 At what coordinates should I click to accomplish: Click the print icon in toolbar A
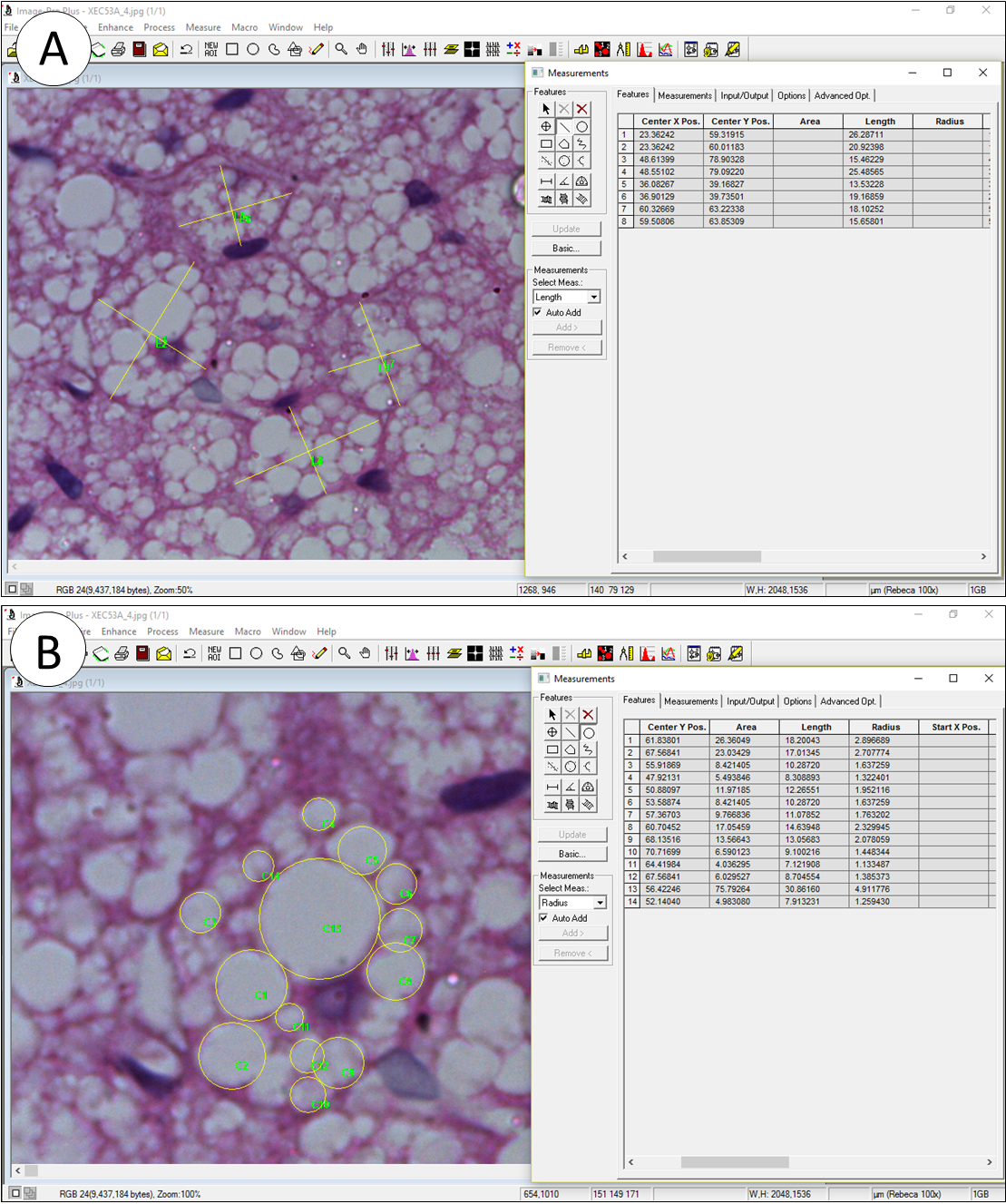pos(118,49)
